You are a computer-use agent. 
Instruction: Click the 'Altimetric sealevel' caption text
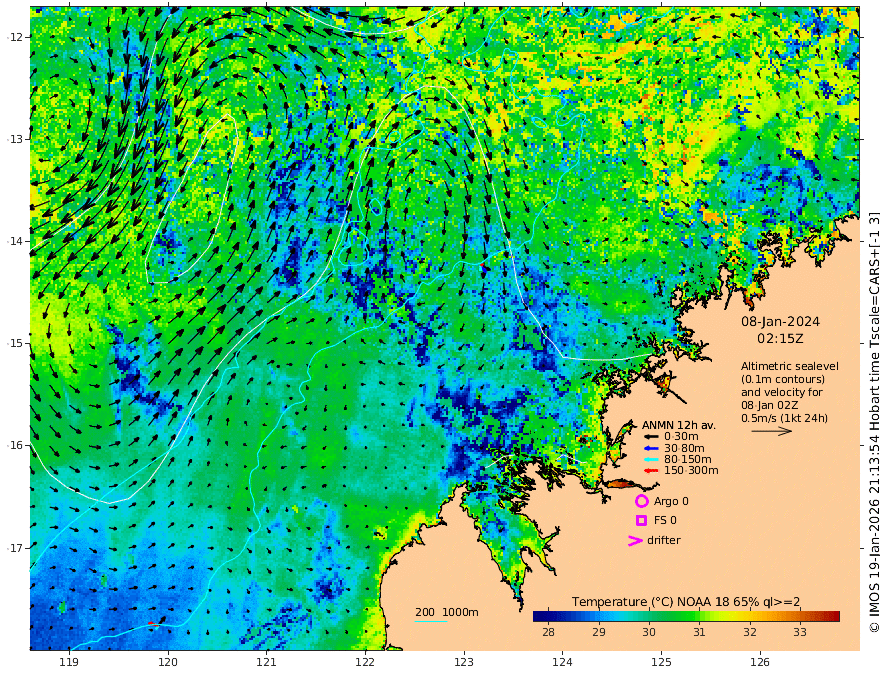pyautogui.click(x=790, y=366)
